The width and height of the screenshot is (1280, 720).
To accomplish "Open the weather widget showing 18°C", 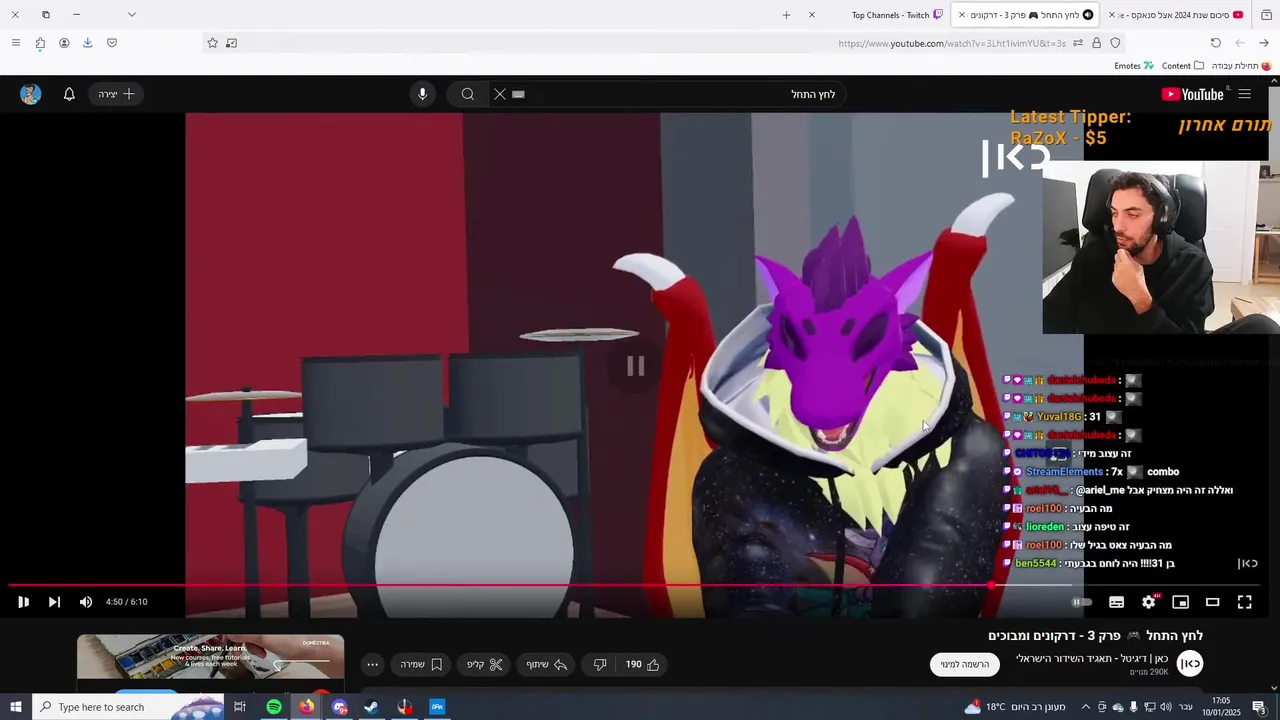I will click(x=1015, y=707).
